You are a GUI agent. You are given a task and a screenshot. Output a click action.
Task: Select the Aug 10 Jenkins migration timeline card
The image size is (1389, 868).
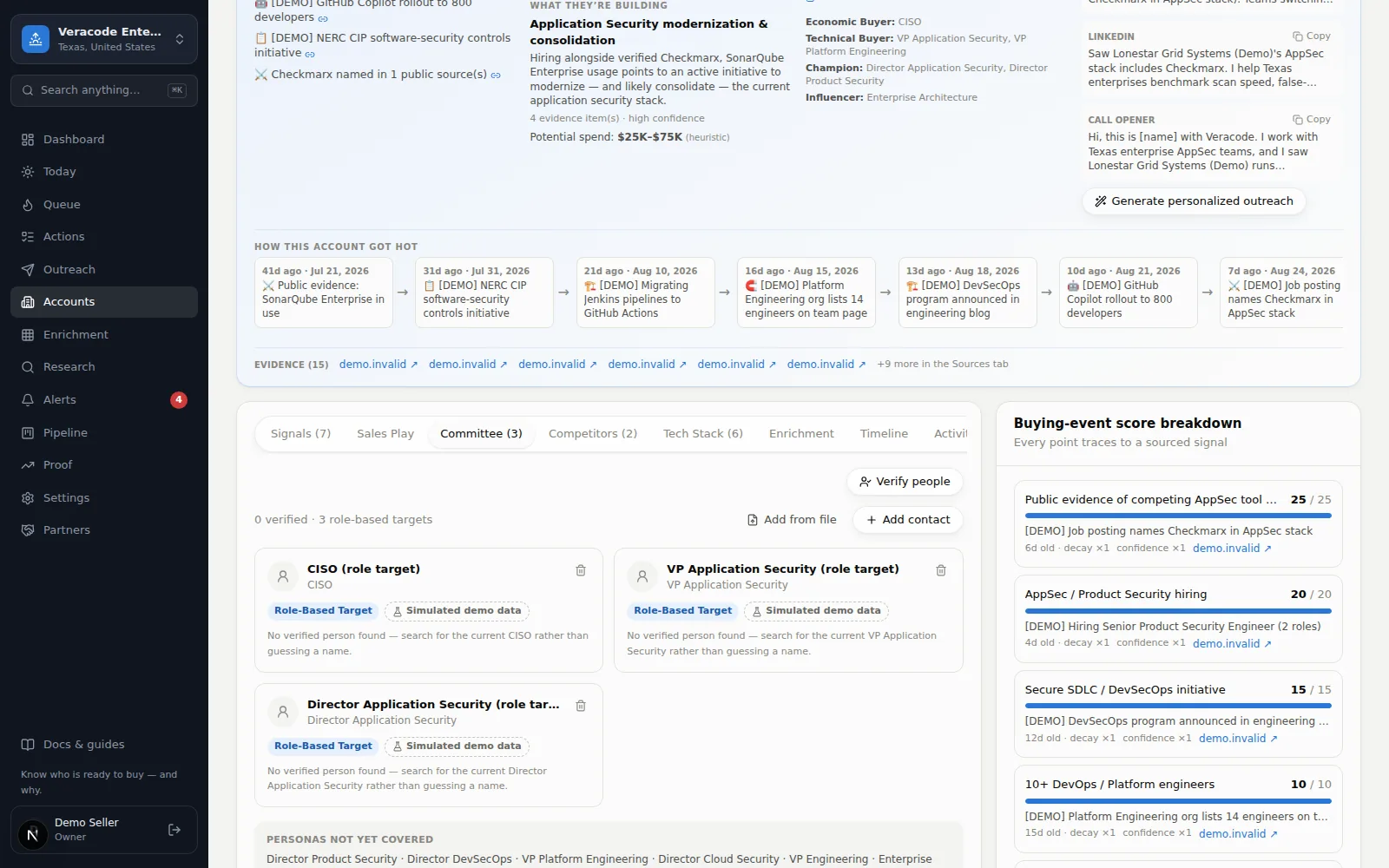coord(645,293)
